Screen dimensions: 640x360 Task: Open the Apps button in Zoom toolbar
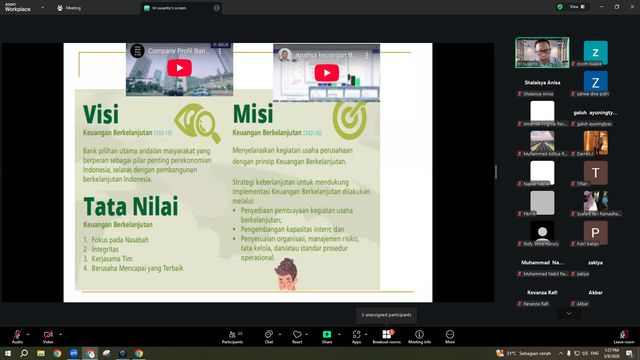[x=356, y=337]
